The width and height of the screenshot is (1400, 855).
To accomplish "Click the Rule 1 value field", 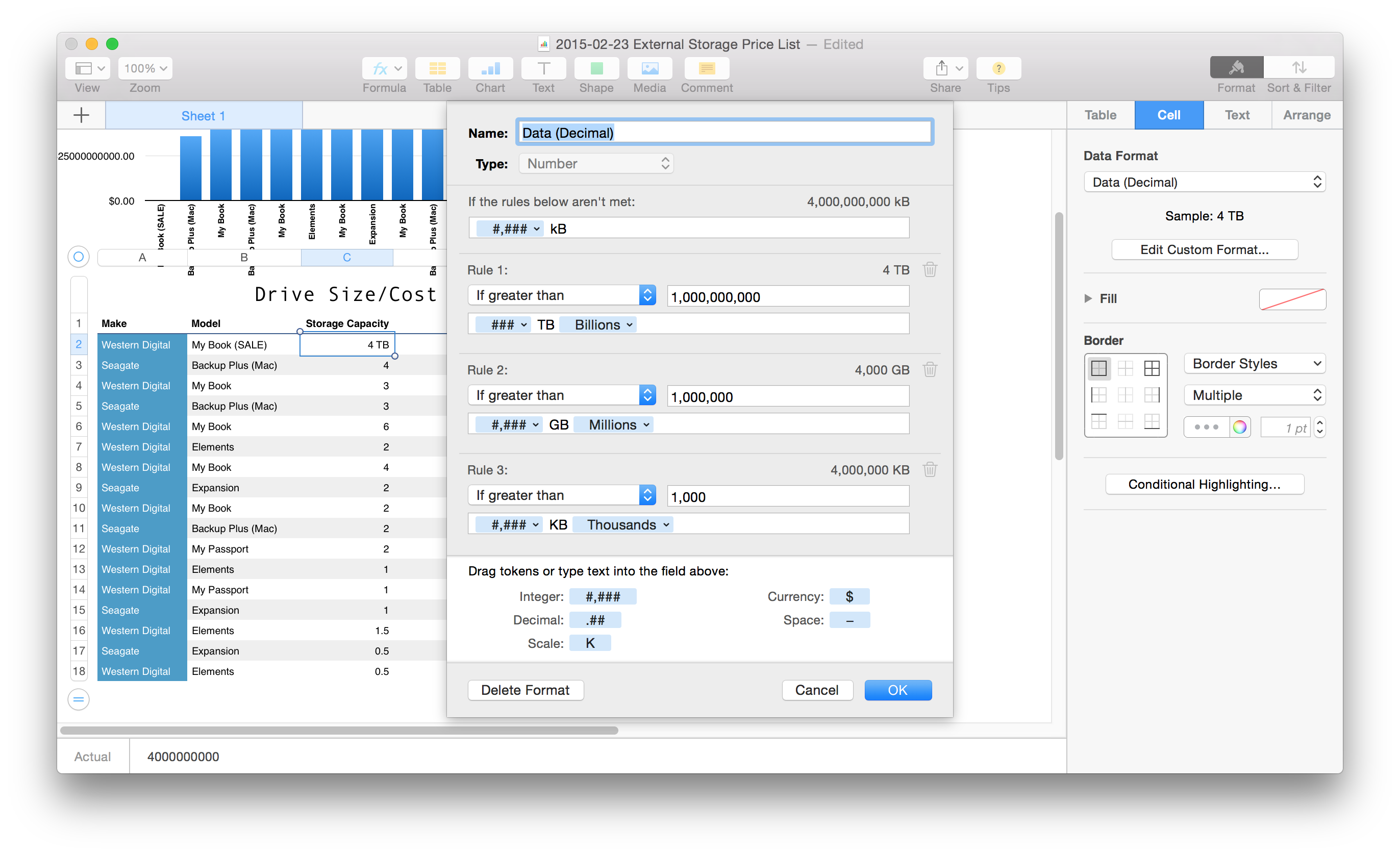I will pos(788,296).
